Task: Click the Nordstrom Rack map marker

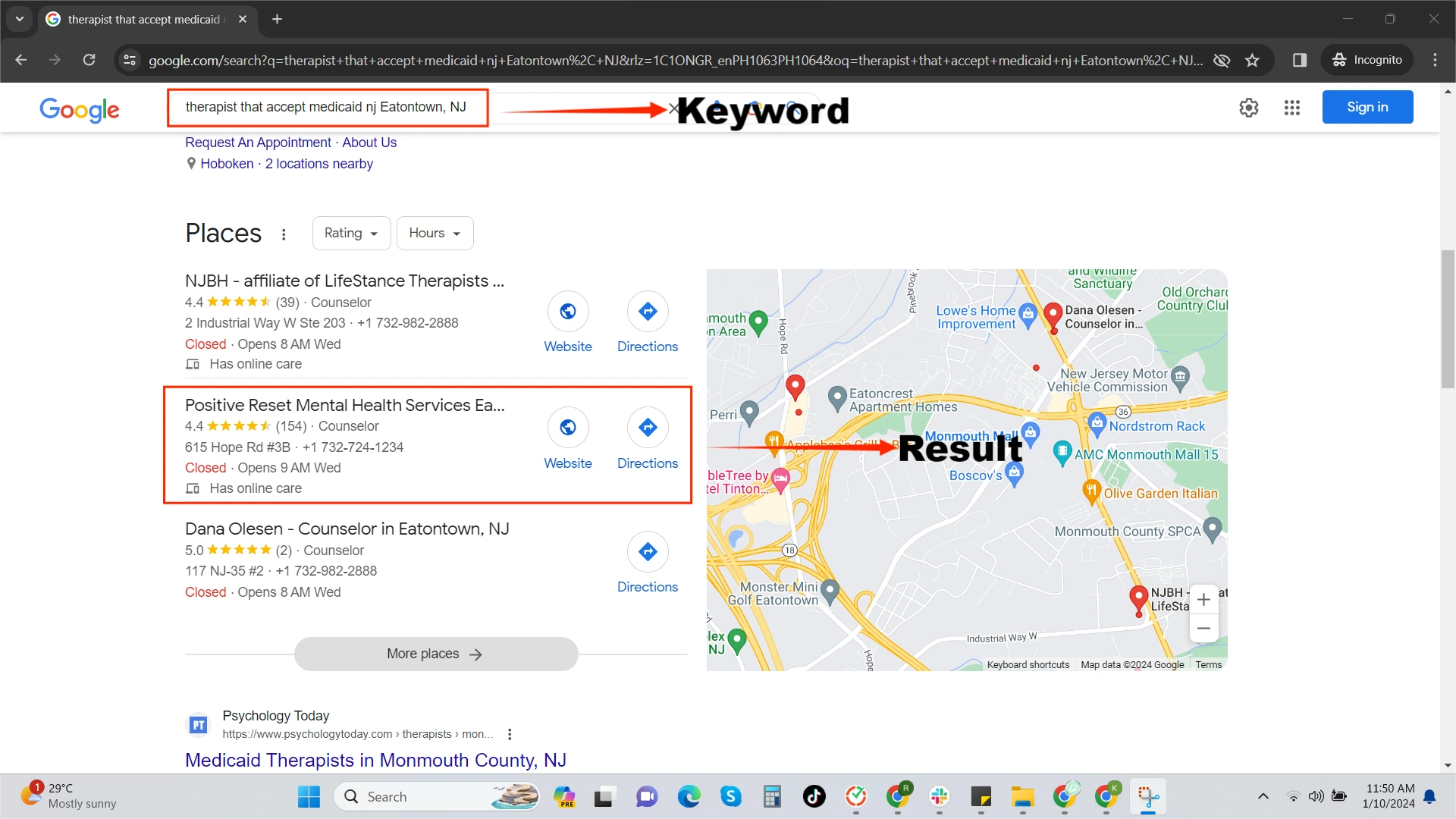Action: (1097, 425)
